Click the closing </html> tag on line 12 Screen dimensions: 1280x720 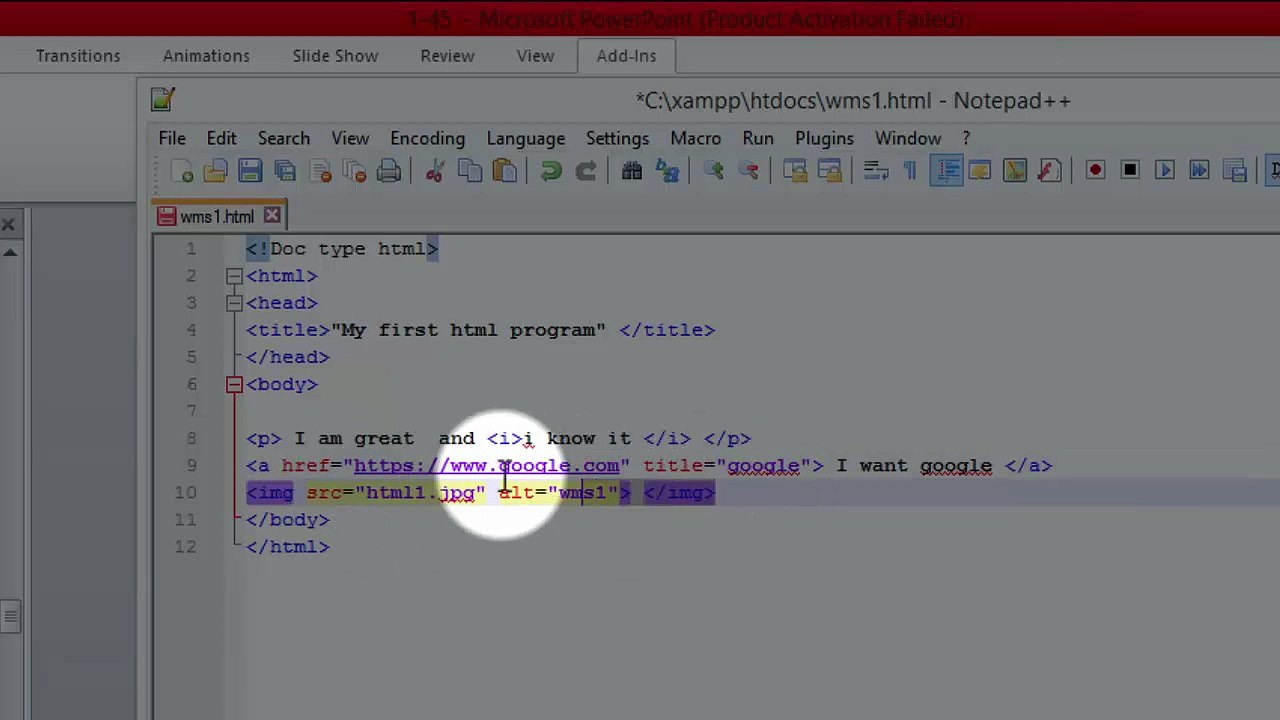tap(287, 547)
